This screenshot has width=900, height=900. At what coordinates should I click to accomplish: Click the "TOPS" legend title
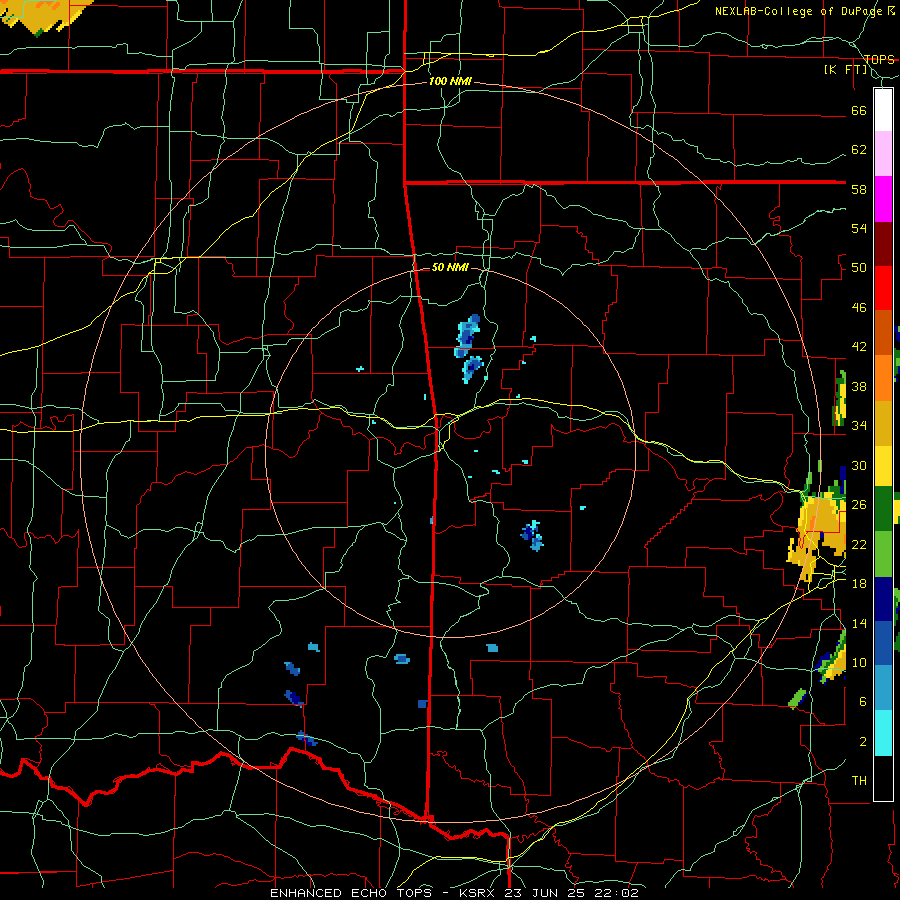(879, 60)
